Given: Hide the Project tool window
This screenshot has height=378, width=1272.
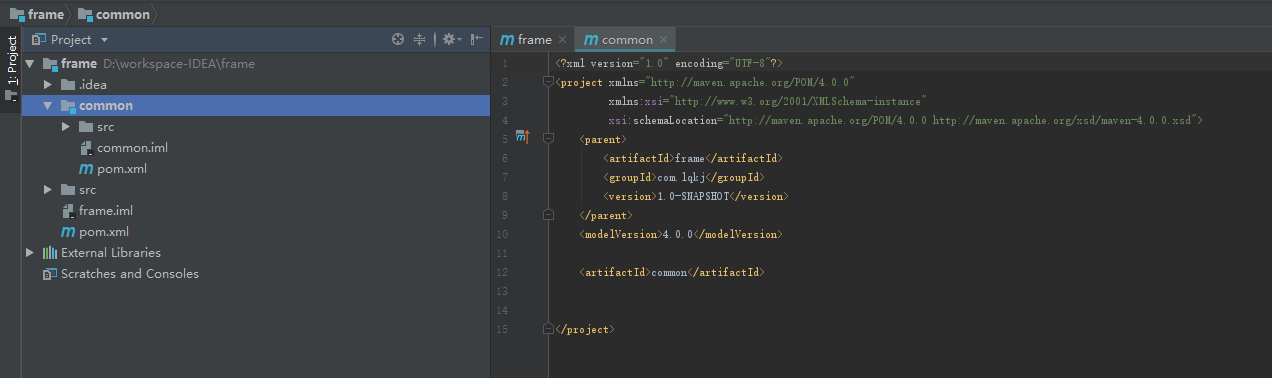Looking at the screenshot, I should [477, 39].
